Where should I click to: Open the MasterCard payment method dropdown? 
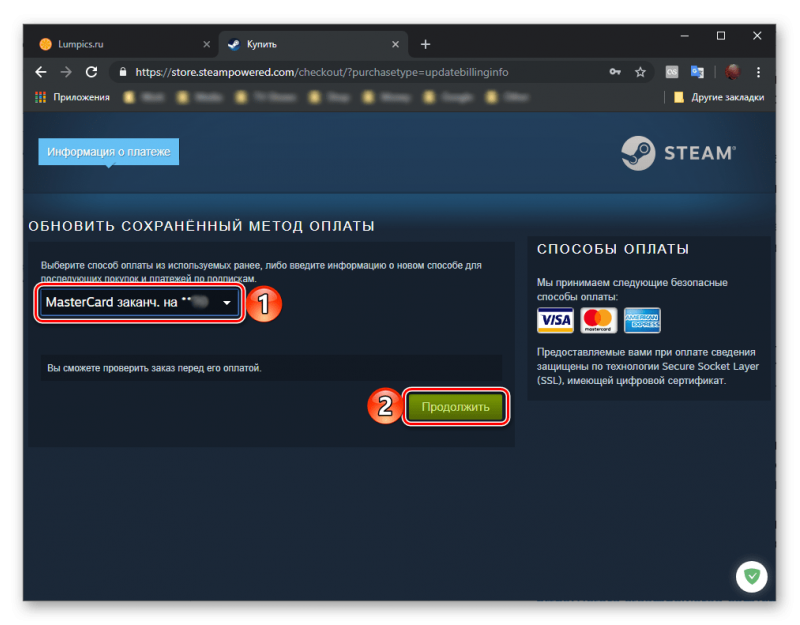click(x=139, y=303)
